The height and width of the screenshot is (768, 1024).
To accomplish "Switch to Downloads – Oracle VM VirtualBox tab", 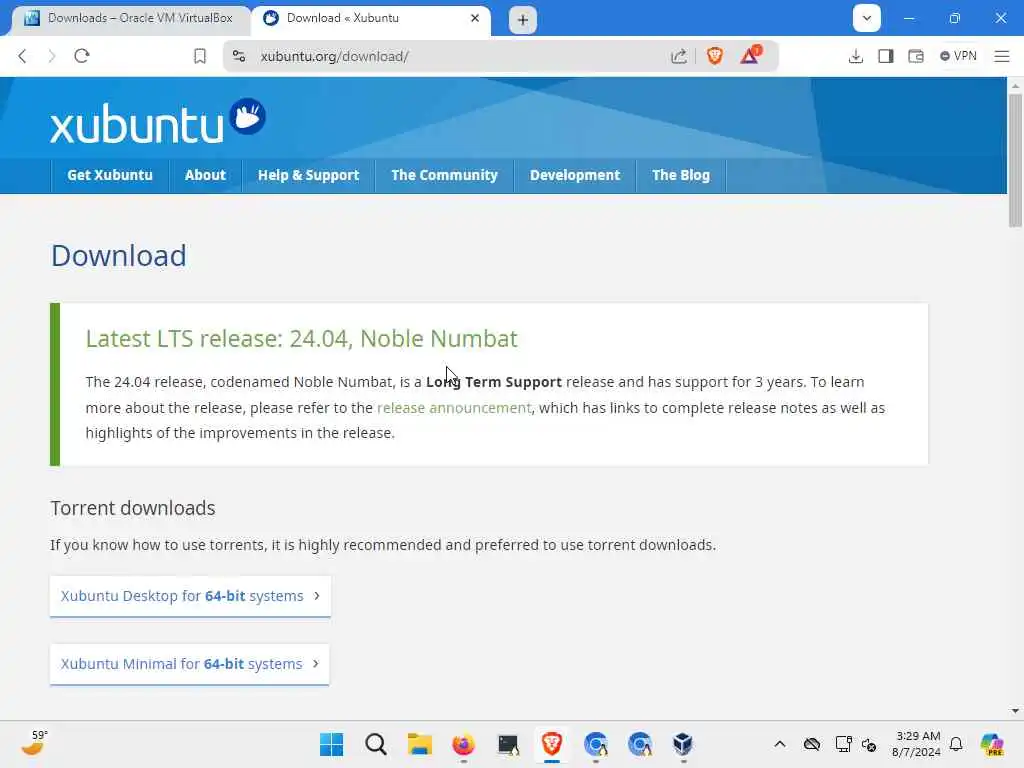I will [x=129, y=18].
